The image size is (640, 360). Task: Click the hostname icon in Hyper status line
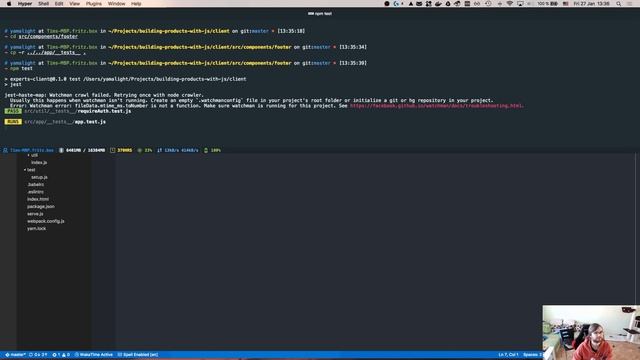[x=5, y=150]
